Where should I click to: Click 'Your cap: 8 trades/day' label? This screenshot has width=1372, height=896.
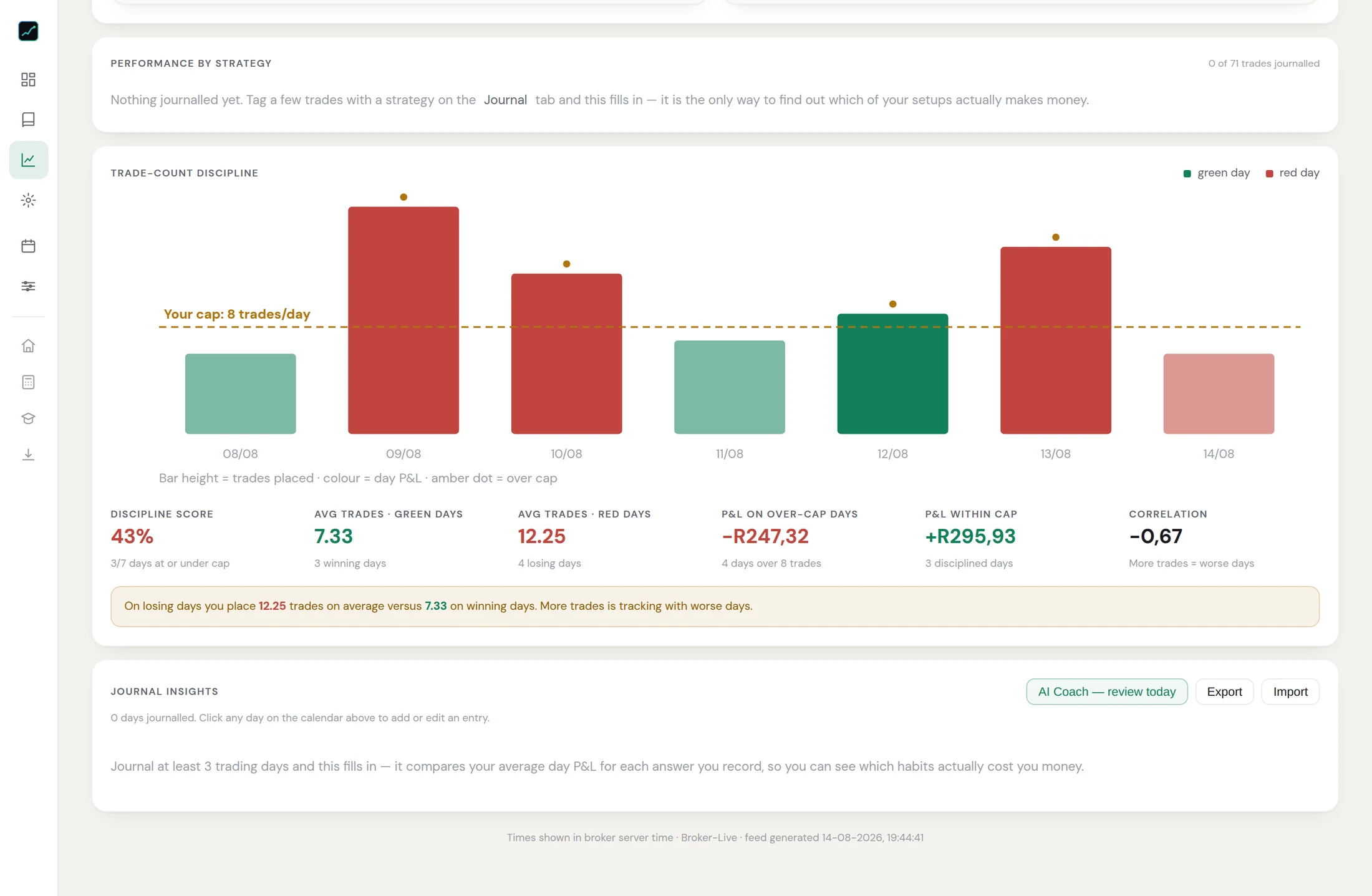point(236,314)
